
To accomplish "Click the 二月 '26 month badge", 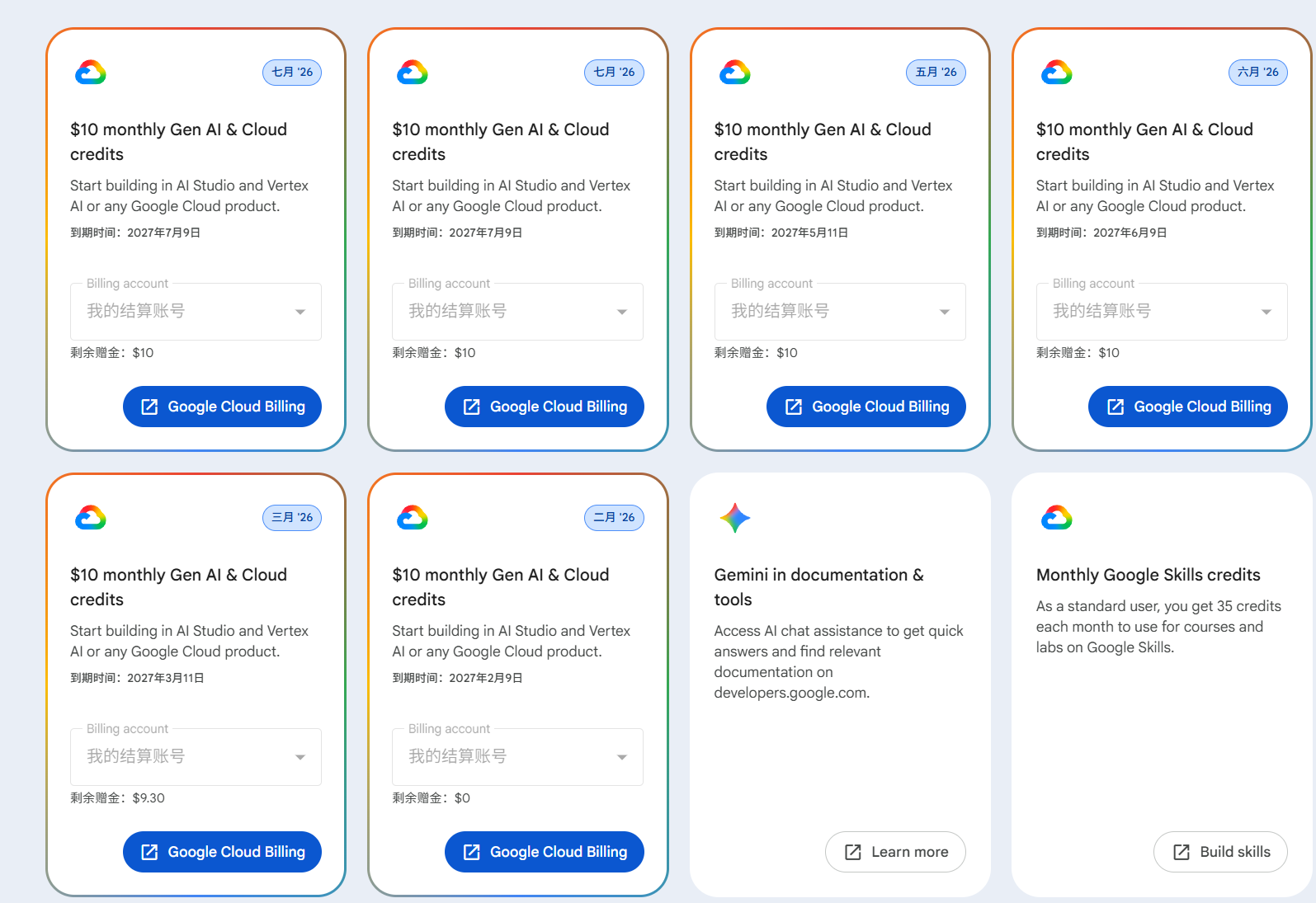I will coord(614,518).
